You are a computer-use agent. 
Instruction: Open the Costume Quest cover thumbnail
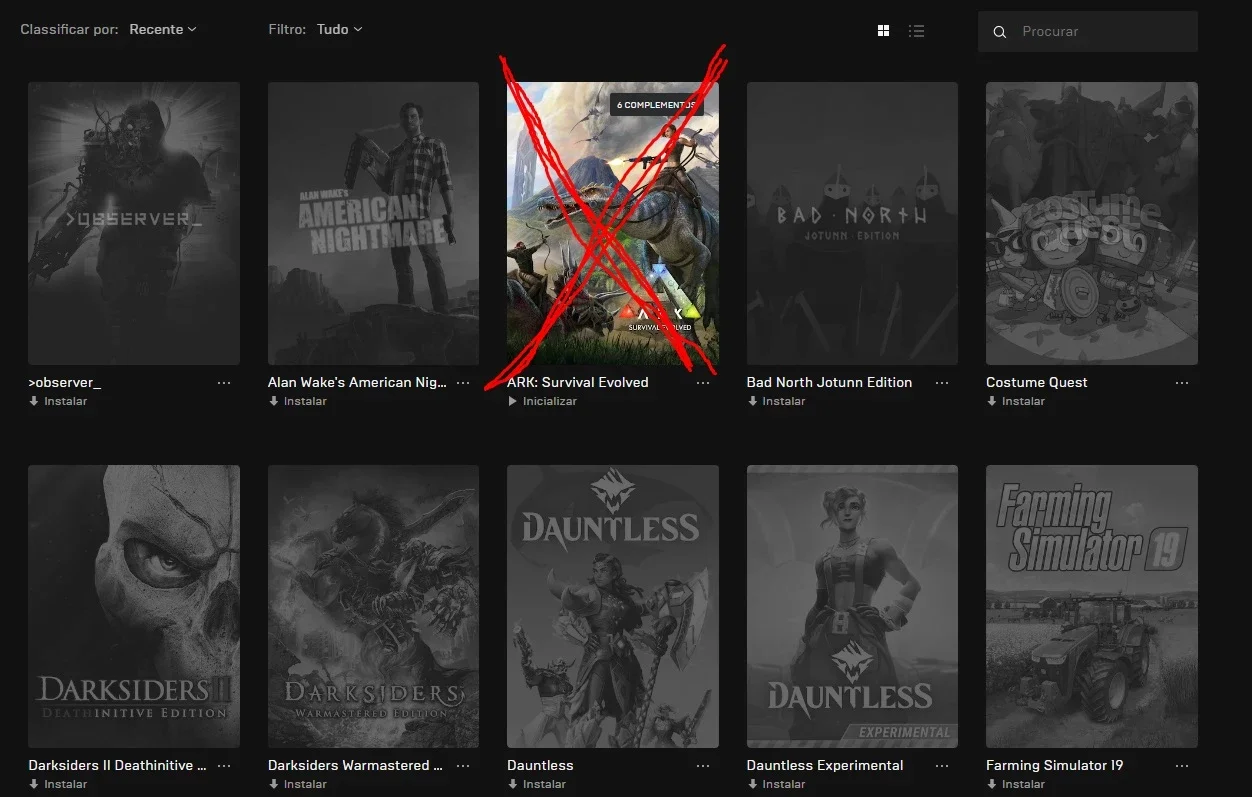pos(1092,223)
